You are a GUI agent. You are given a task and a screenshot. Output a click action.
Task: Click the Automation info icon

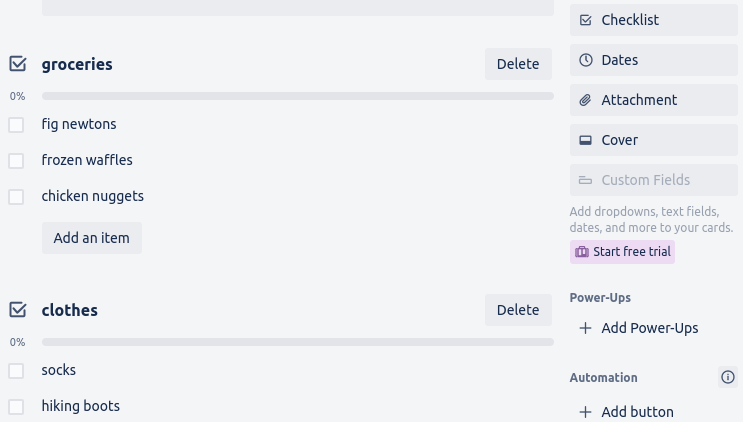point(728,377)
